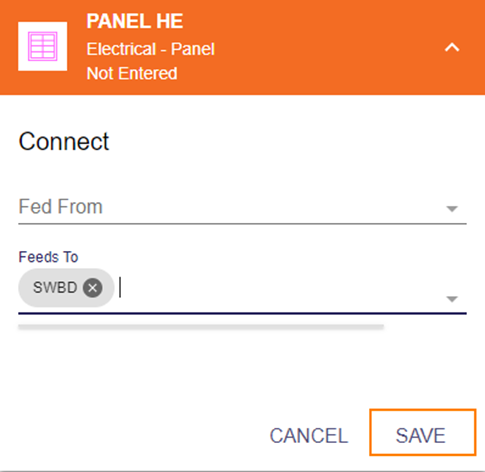This screenshot has height=472, width=485.
Task: Click the Not Entered status text
Action: pyautogui.click(x=132, y=73)
